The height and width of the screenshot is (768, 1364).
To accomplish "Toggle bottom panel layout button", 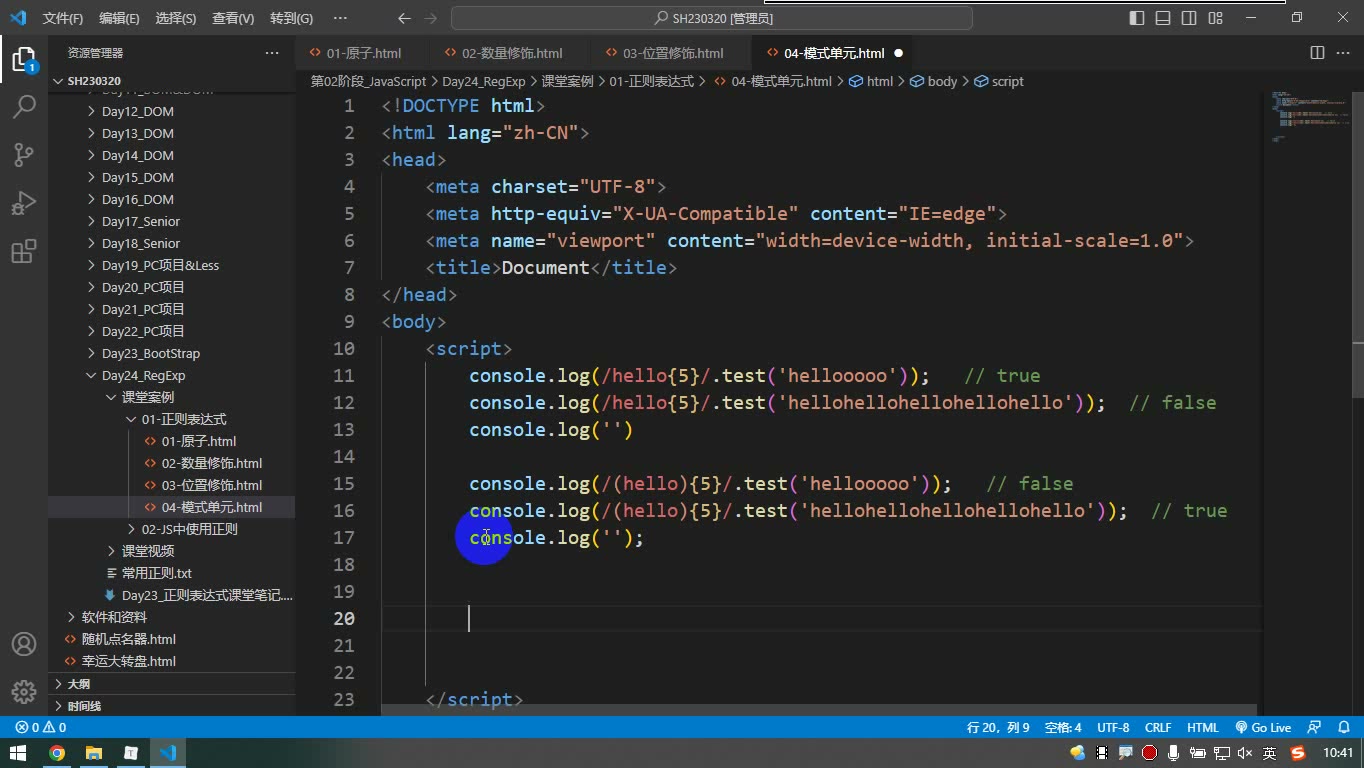I will [1163, 18].
